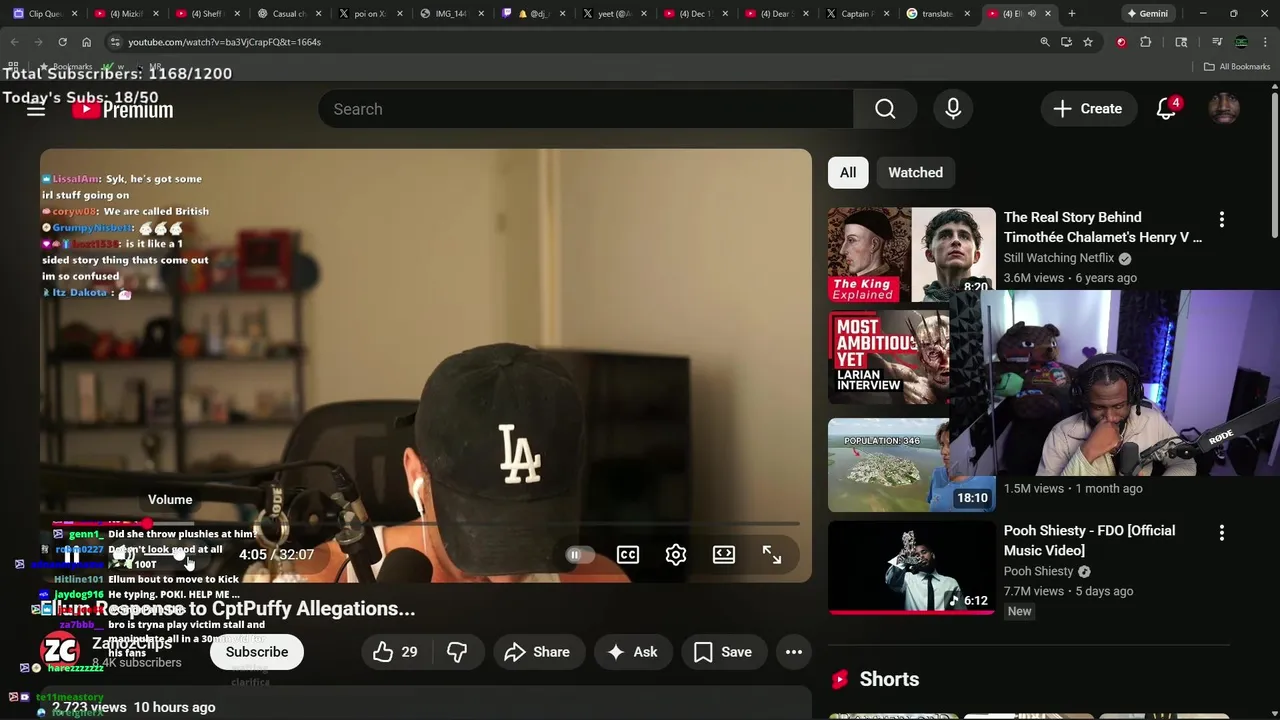
Task: Start voice search with microphone icon
Action: (953, 109)
